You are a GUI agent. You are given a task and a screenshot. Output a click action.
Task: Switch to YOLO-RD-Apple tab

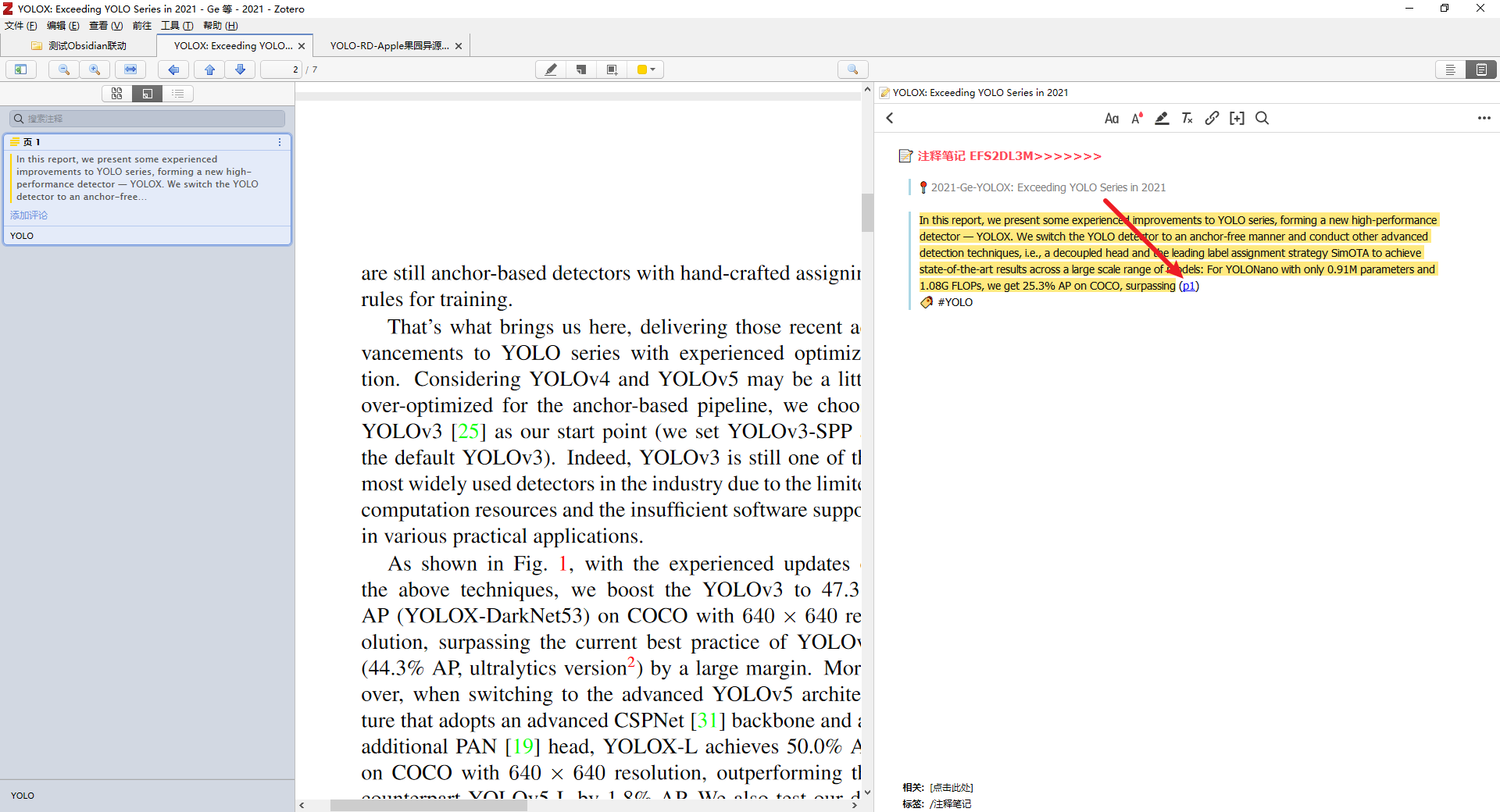click(389, 46)
